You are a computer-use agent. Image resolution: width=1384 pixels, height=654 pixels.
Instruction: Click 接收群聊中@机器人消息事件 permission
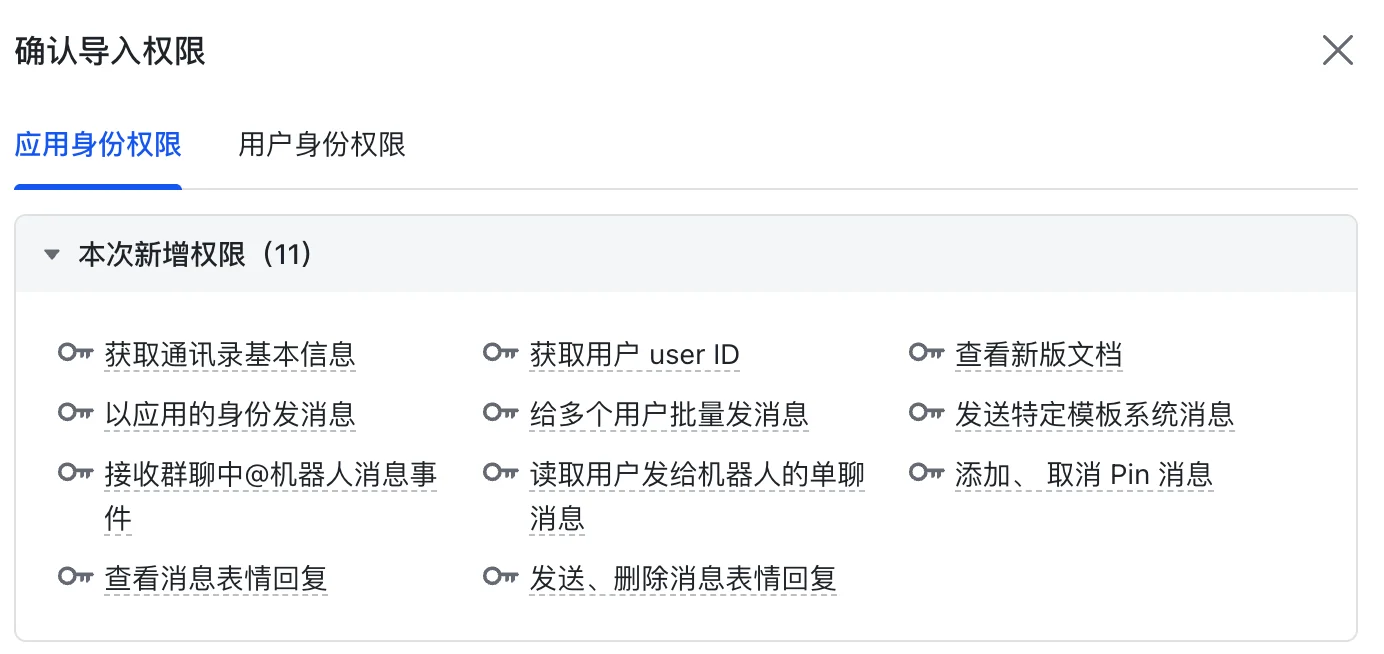[271, 496]
